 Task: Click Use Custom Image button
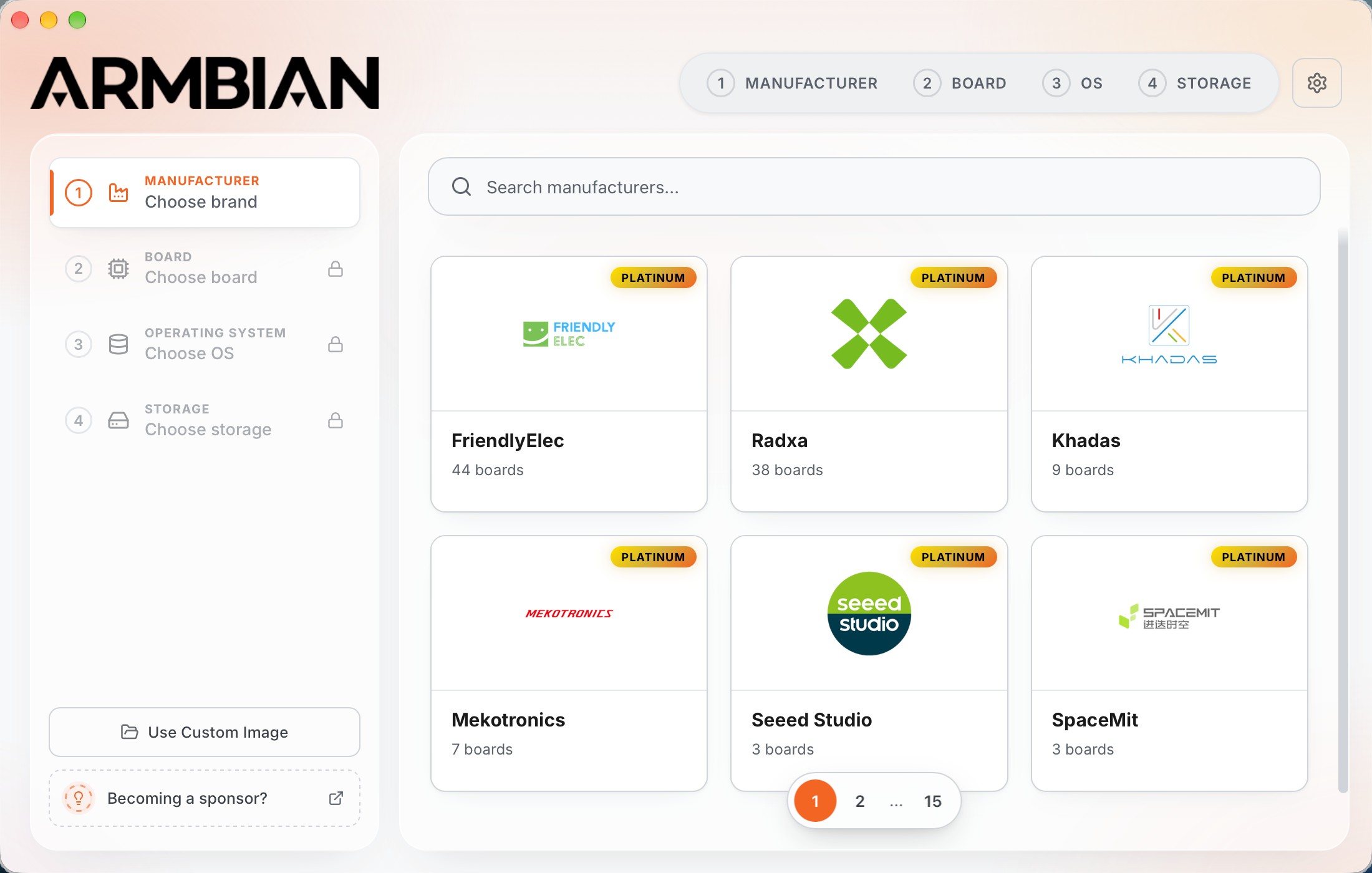[x=205, y=731]
